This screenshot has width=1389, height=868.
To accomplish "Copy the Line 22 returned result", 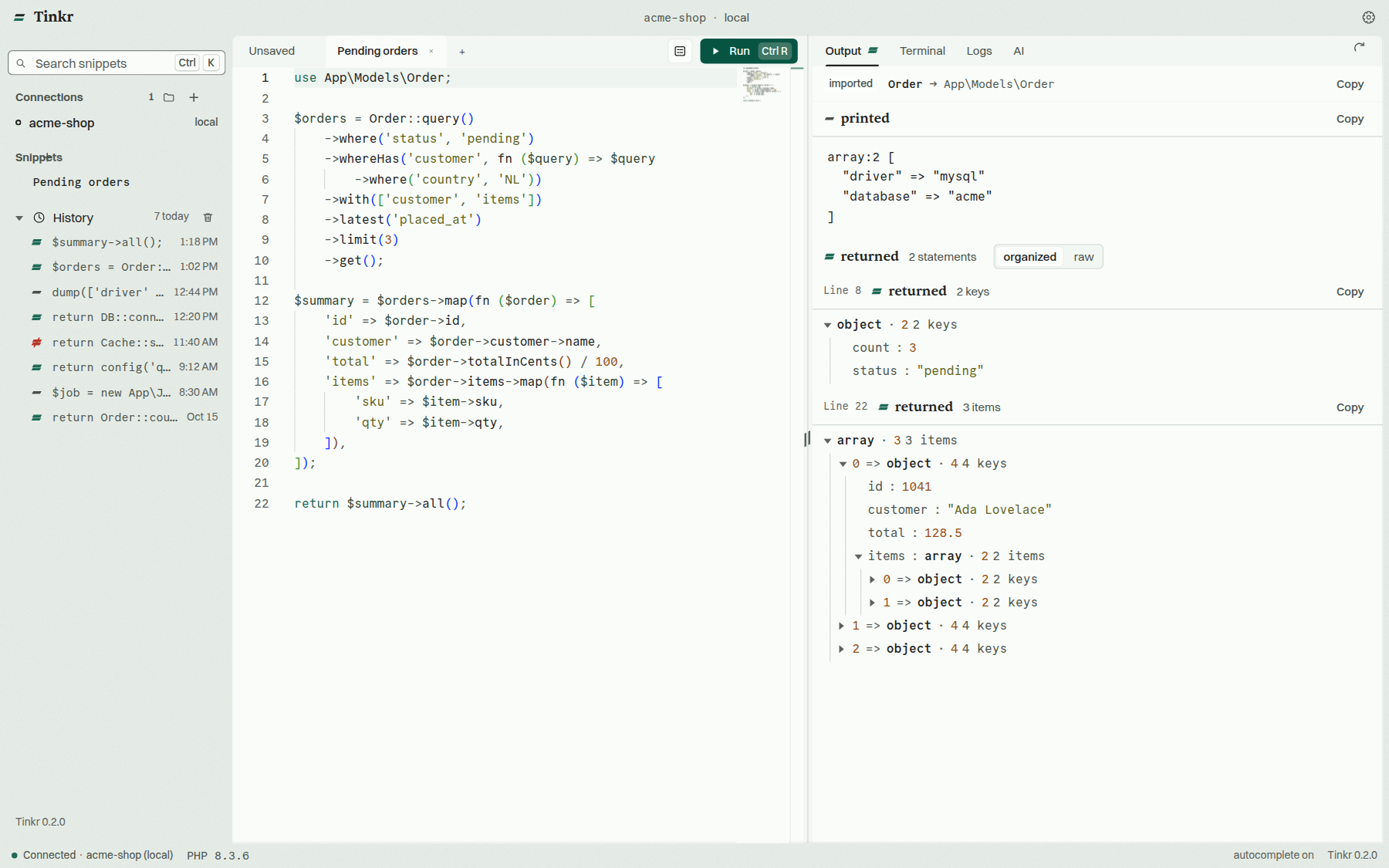I will [x=1350, y=407].
